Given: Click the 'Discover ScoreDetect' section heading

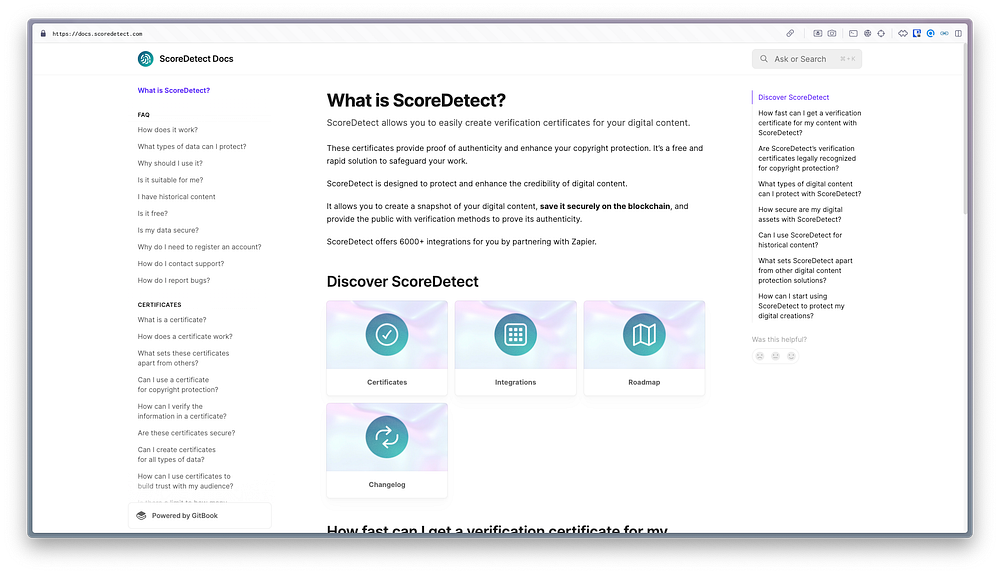Looking at the screenshot, I should (x=402, y=282).
